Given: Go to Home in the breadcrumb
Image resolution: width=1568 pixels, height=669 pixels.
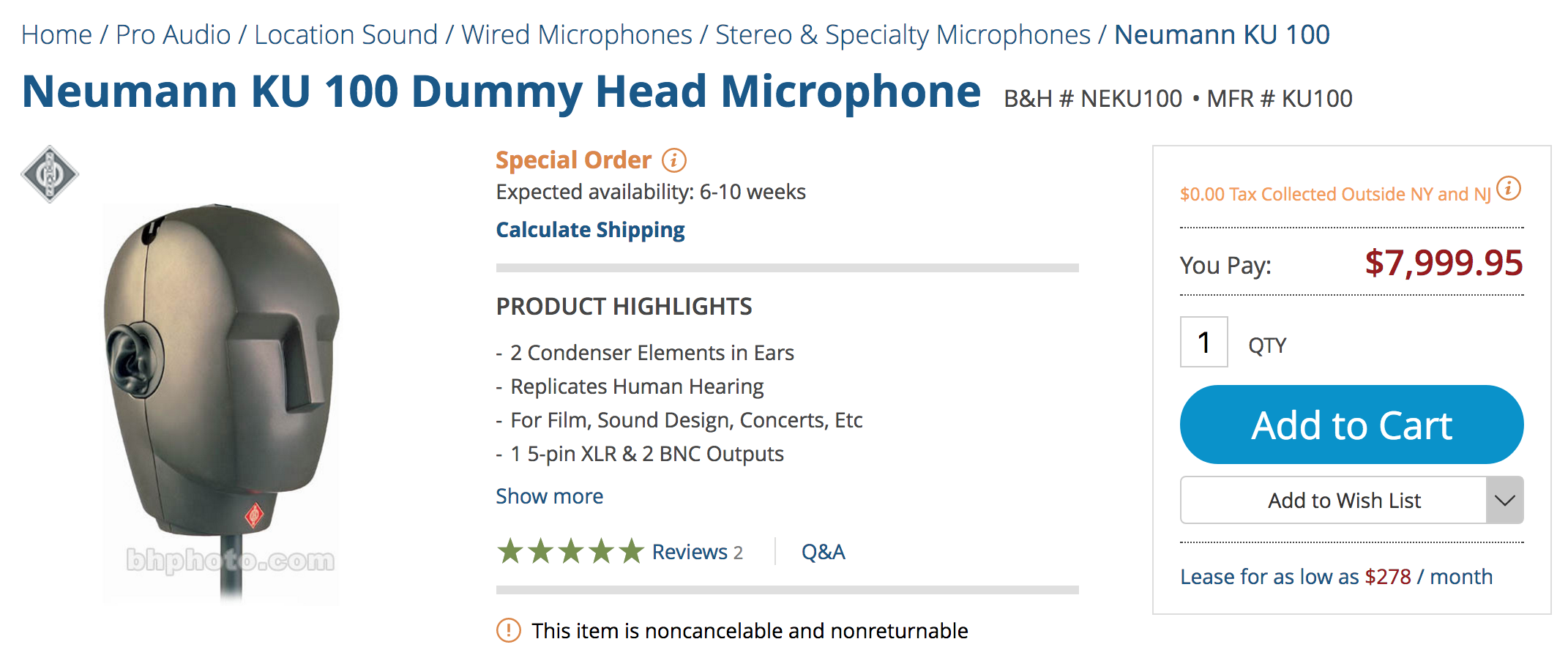Looking at the screenshot, I should (x=56, y=34).
